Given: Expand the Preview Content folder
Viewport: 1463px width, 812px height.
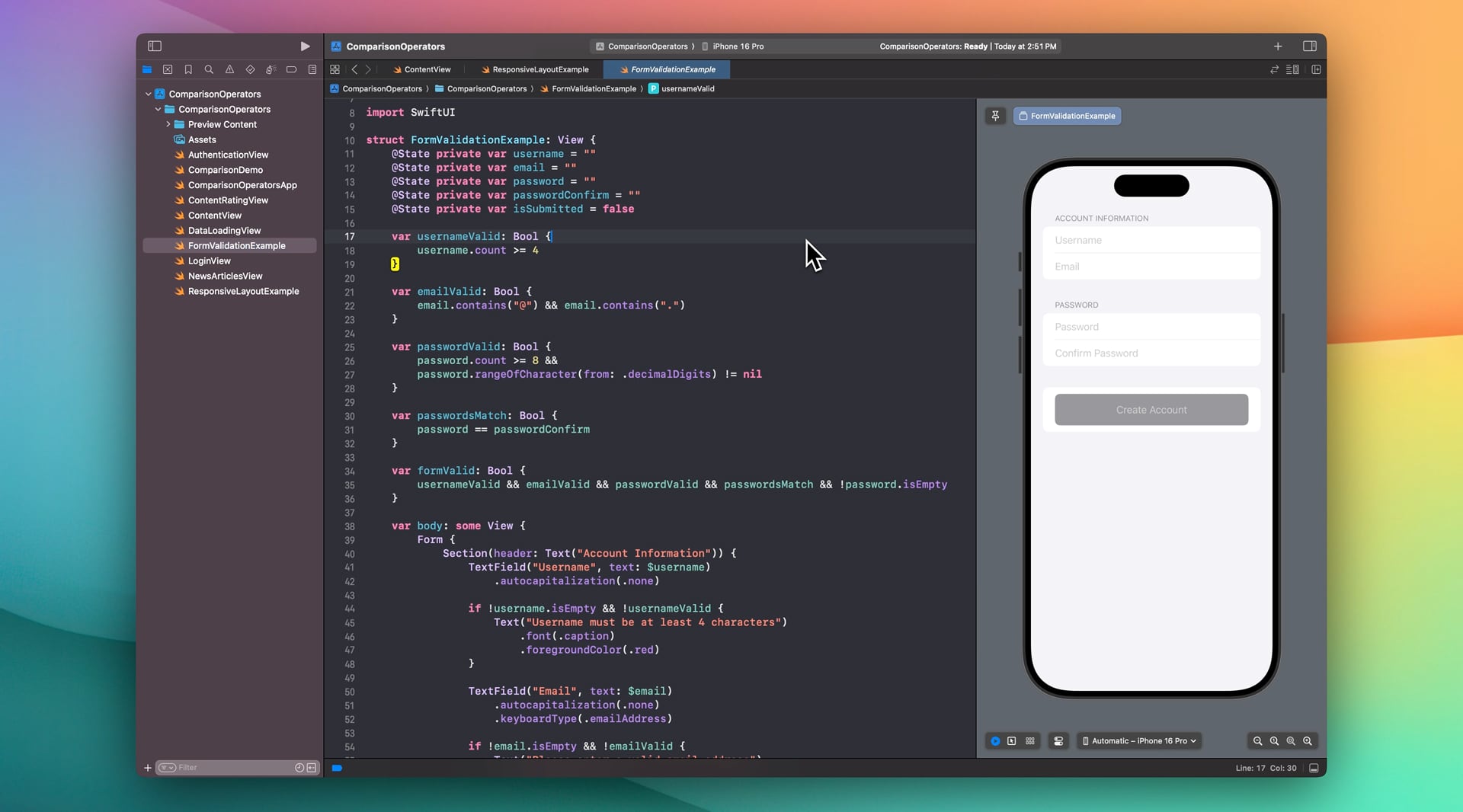Looking at the screenshot, I should click(168, 125).
